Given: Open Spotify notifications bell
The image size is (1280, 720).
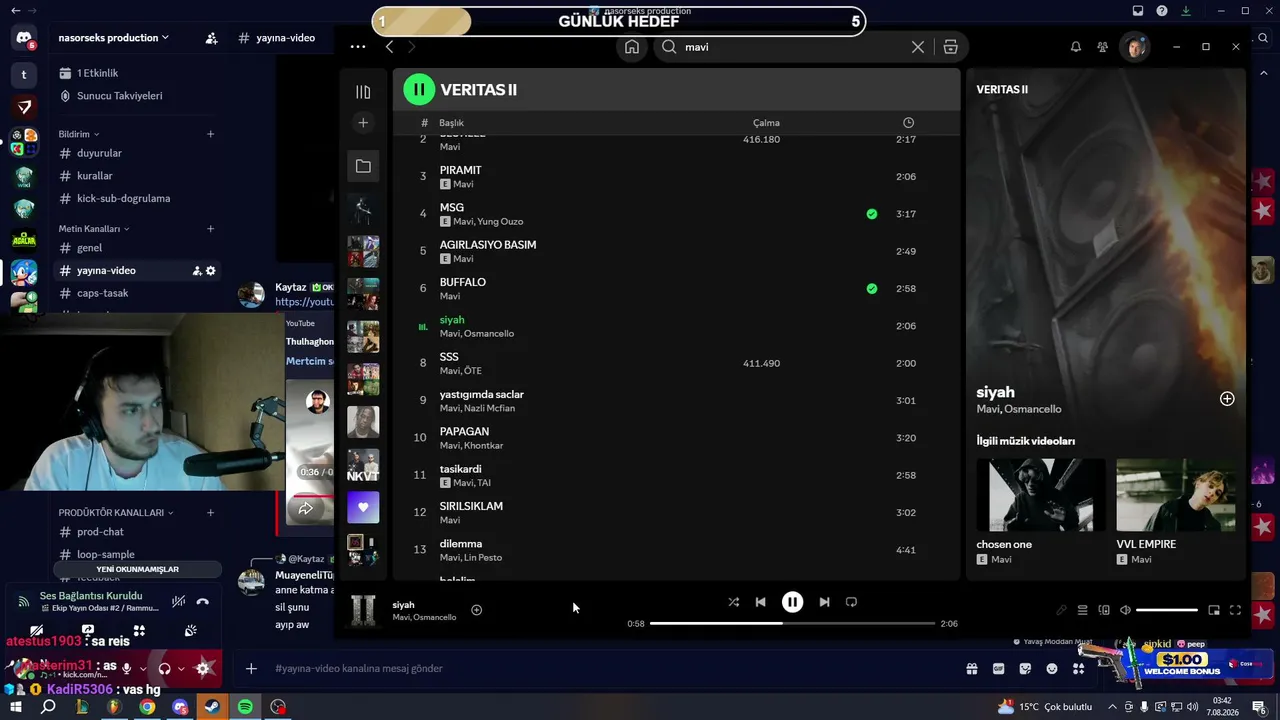Looking at the screenshot, I should [1076, 47].
